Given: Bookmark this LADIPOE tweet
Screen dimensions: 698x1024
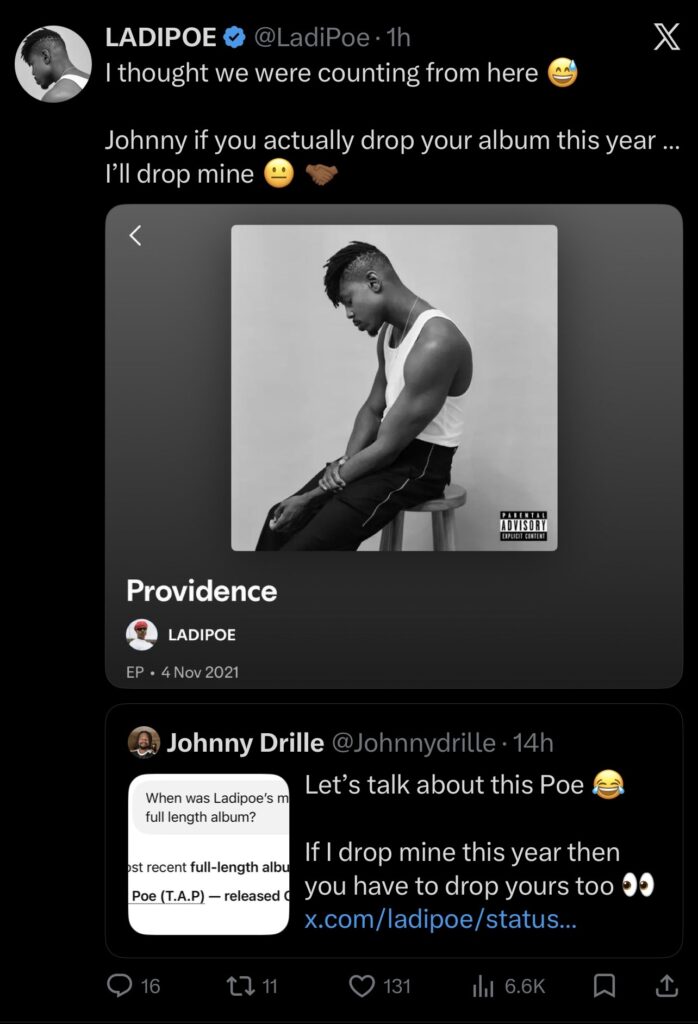Looking at the screenshot, I should [604, 986].
